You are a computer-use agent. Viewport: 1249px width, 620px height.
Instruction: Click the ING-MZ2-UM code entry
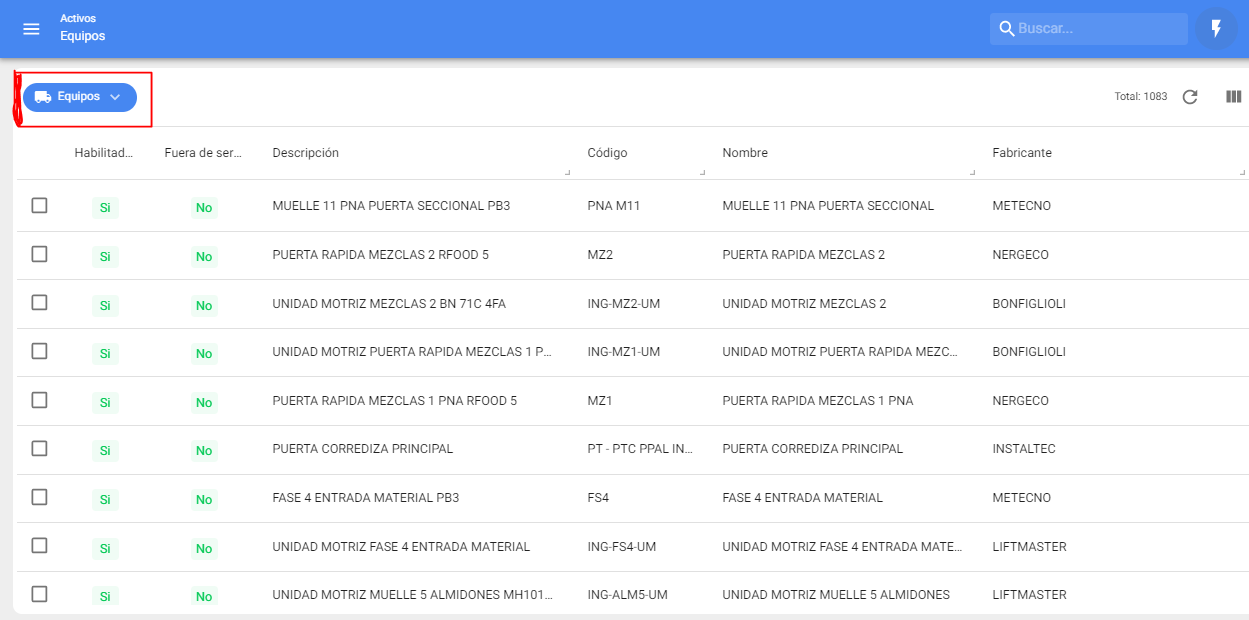point(623,304)
